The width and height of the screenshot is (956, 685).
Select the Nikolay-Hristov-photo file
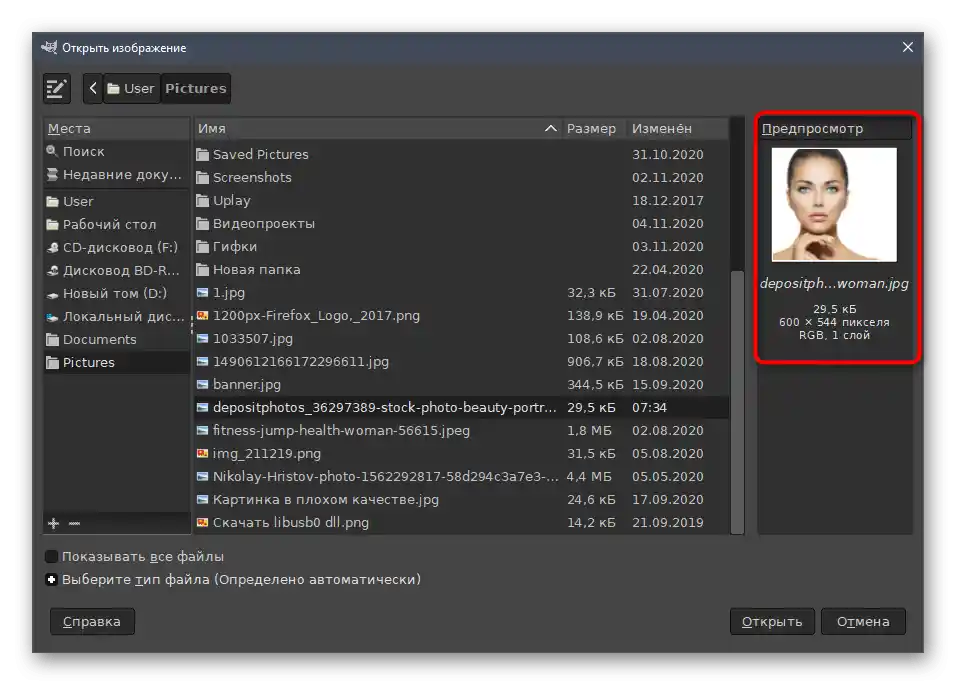coord(462,477)
